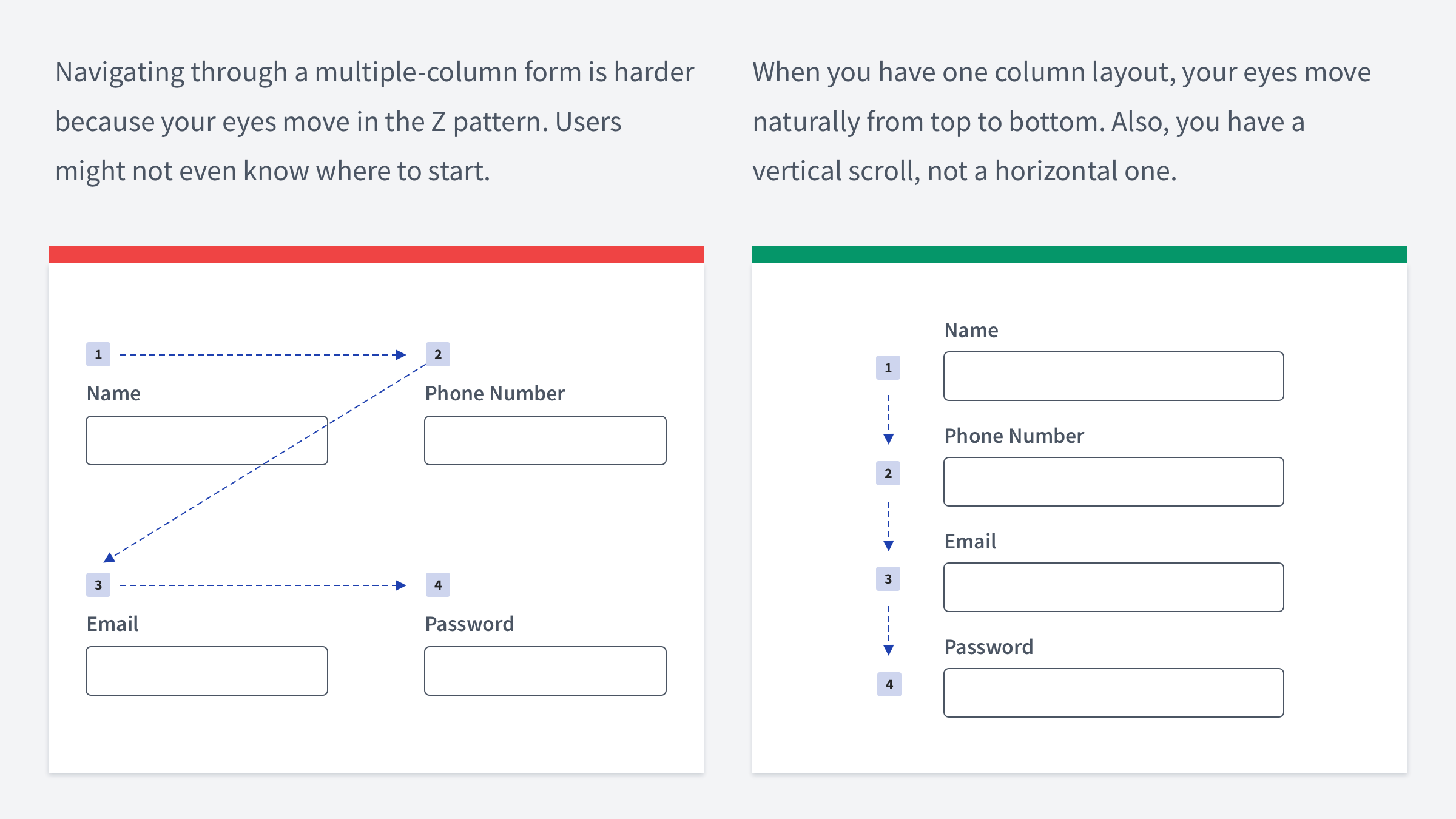Click the Password field in the two-column form
1456x819 pixels.
click(x=545, y=671)
